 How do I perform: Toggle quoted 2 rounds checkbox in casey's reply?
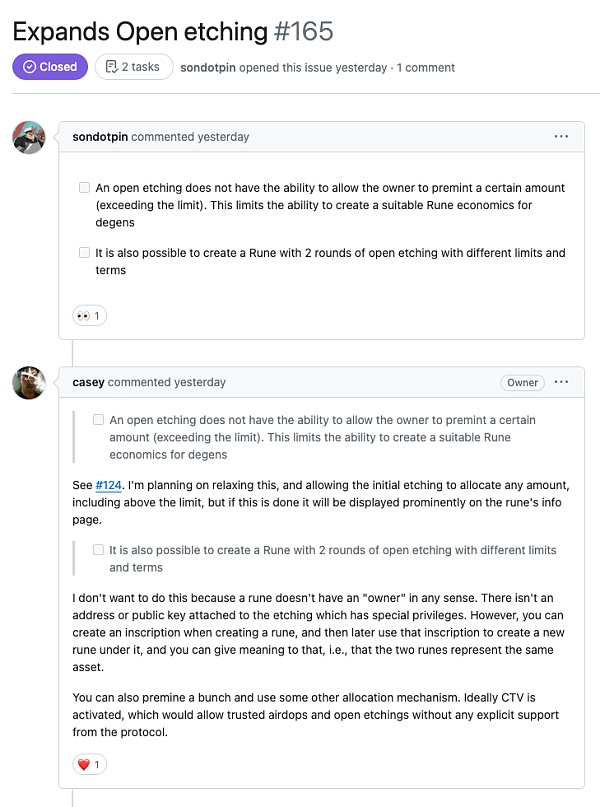[x=98, y=550]
